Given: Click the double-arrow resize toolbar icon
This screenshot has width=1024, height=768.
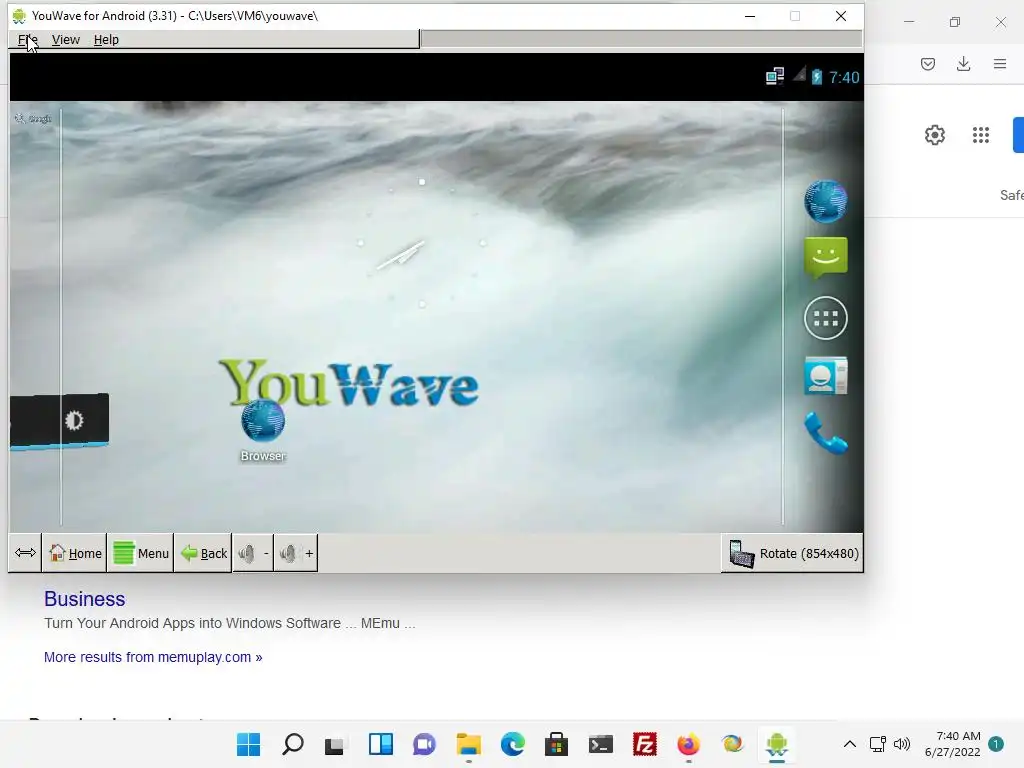Looking at the screenshot, I should pyautogui.click(x=25, y=553).
